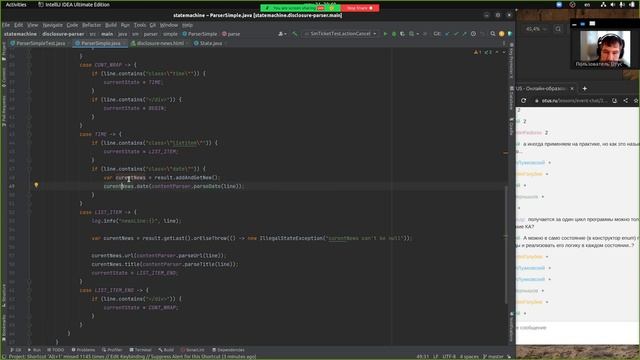Open the File menu

click(x=6, y=25)
